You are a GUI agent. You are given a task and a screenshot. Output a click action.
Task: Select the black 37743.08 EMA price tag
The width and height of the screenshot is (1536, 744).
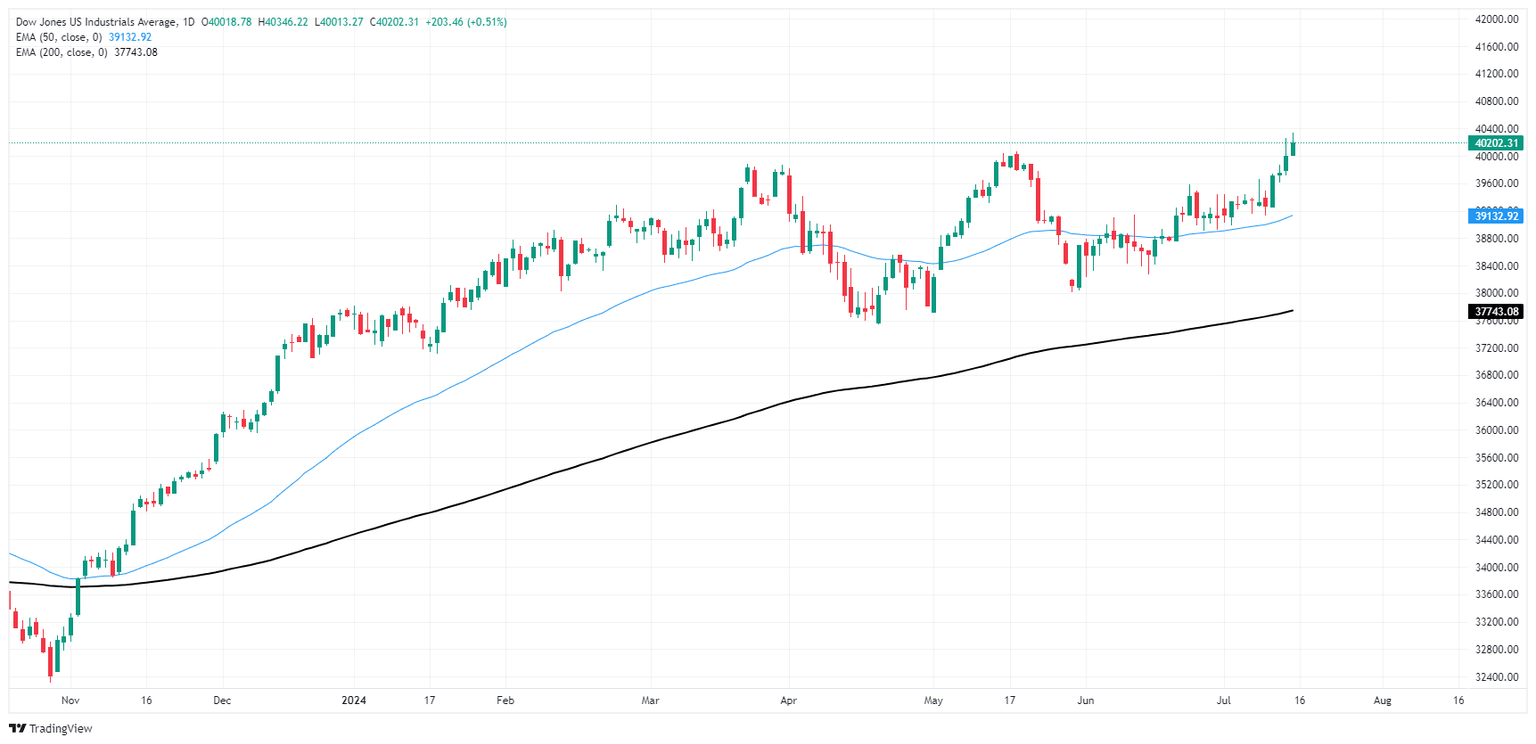click(1495, 311)
